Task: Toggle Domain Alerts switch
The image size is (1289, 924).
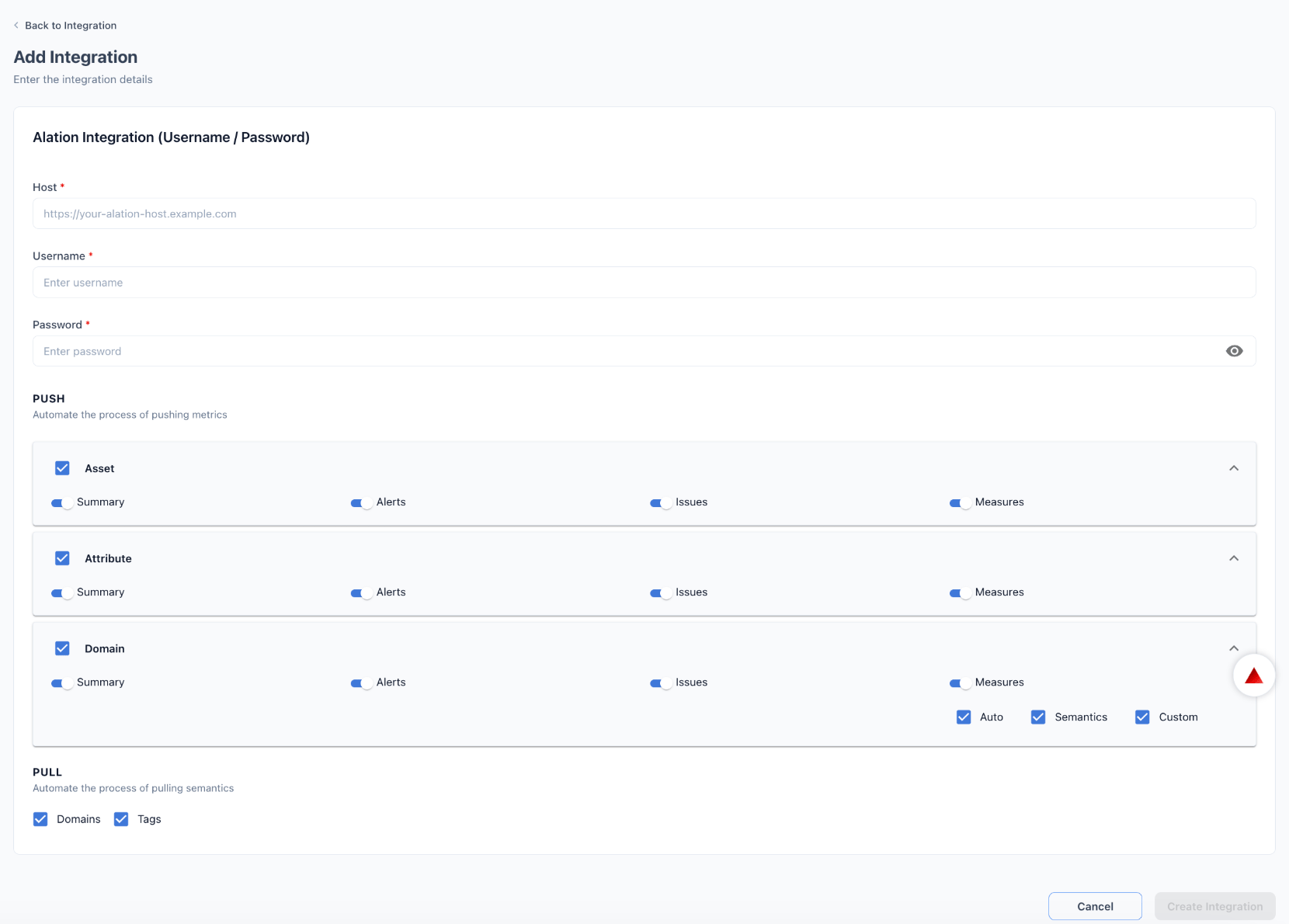Action: [x=362, y=683]
